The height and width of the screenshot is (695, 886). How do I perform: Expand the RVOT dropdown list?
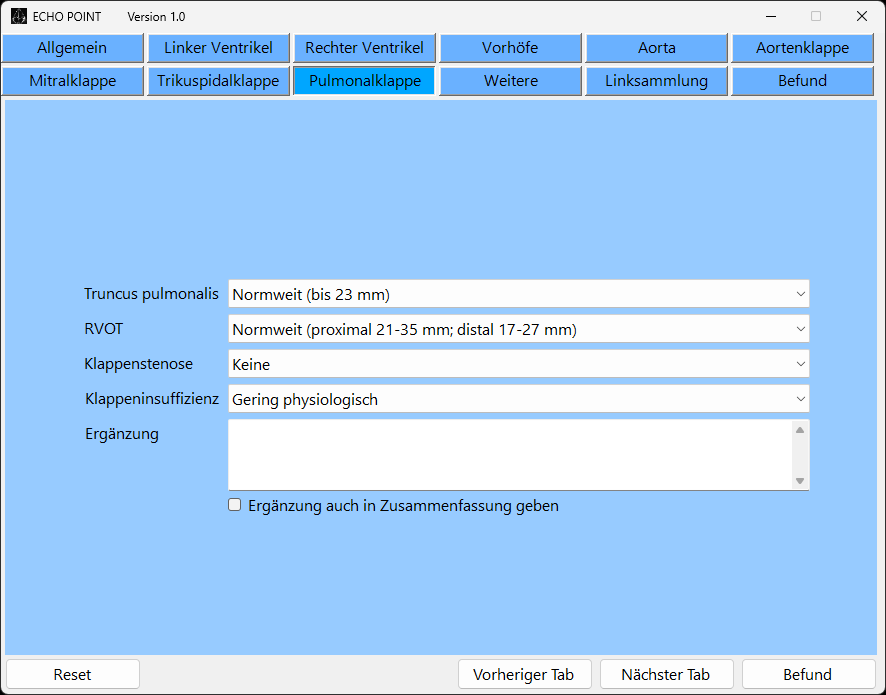518,329
